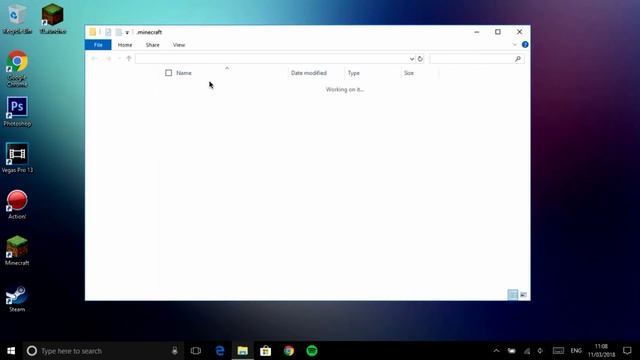Launch Google Chrome from the desktop
640x360 pixels.
(17, 68)
